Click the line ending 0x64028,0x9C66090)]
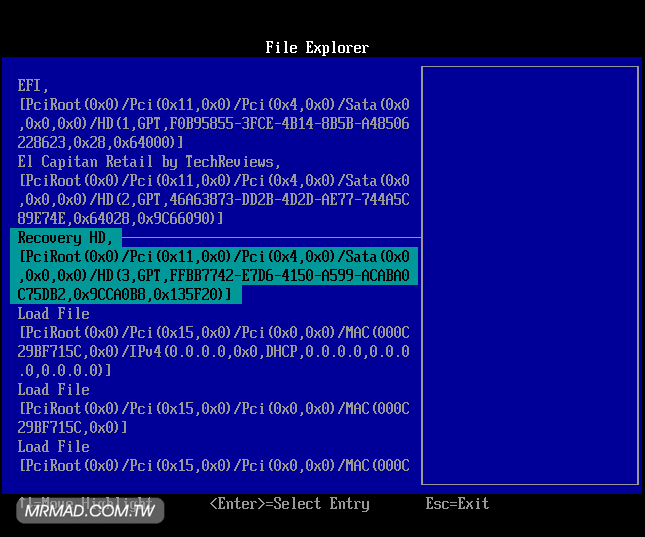The width and height of the screenshot is (645, 537). (x=120, y=219)
